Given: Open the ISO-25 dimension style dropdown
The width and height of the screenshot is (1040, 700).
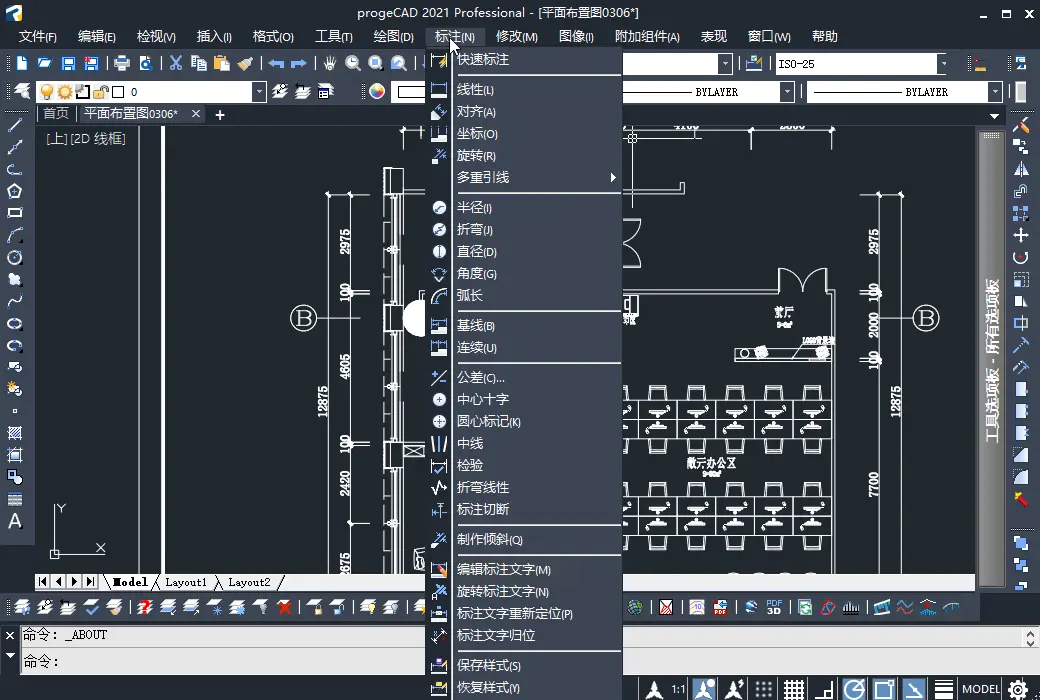Looking at the screenshot, I should [x=942, y=64].
